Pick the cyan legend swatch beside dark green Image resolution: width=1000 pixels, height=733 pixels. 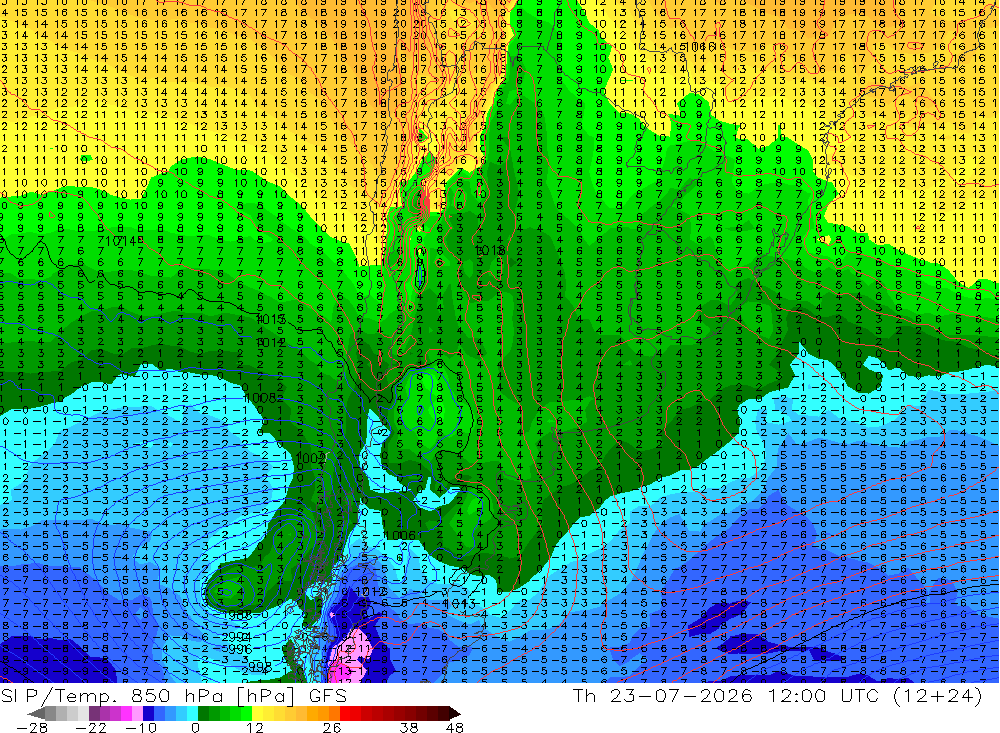click(192, 713)
